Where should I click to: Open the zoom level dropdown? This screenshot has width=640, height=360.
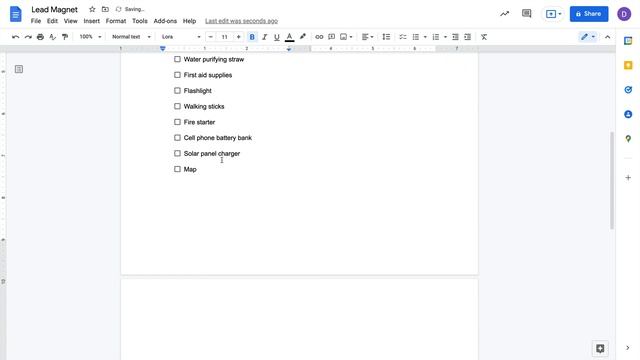90,37
